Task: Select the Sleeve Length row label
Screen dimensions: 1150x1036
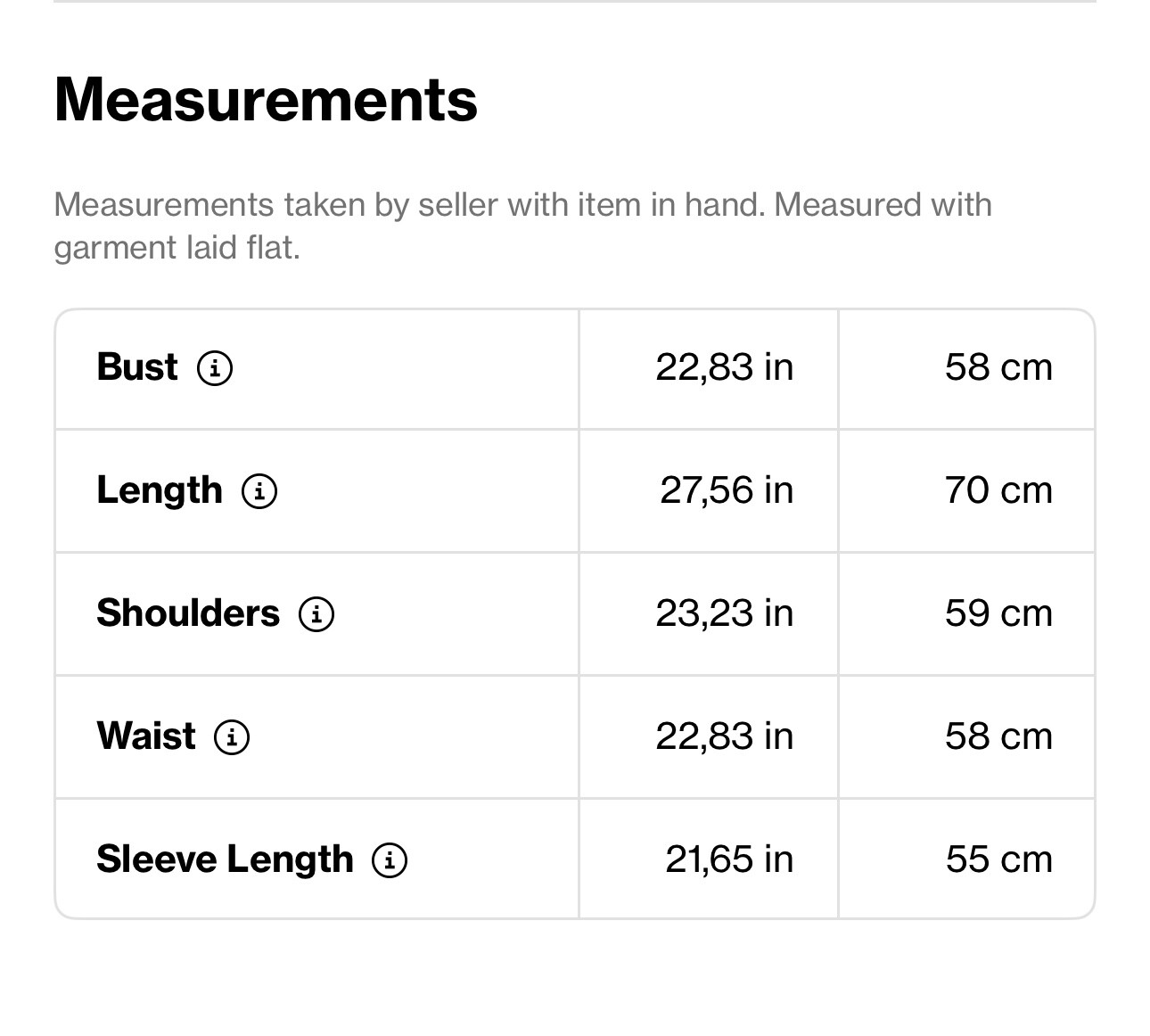Action: point(225,859)
